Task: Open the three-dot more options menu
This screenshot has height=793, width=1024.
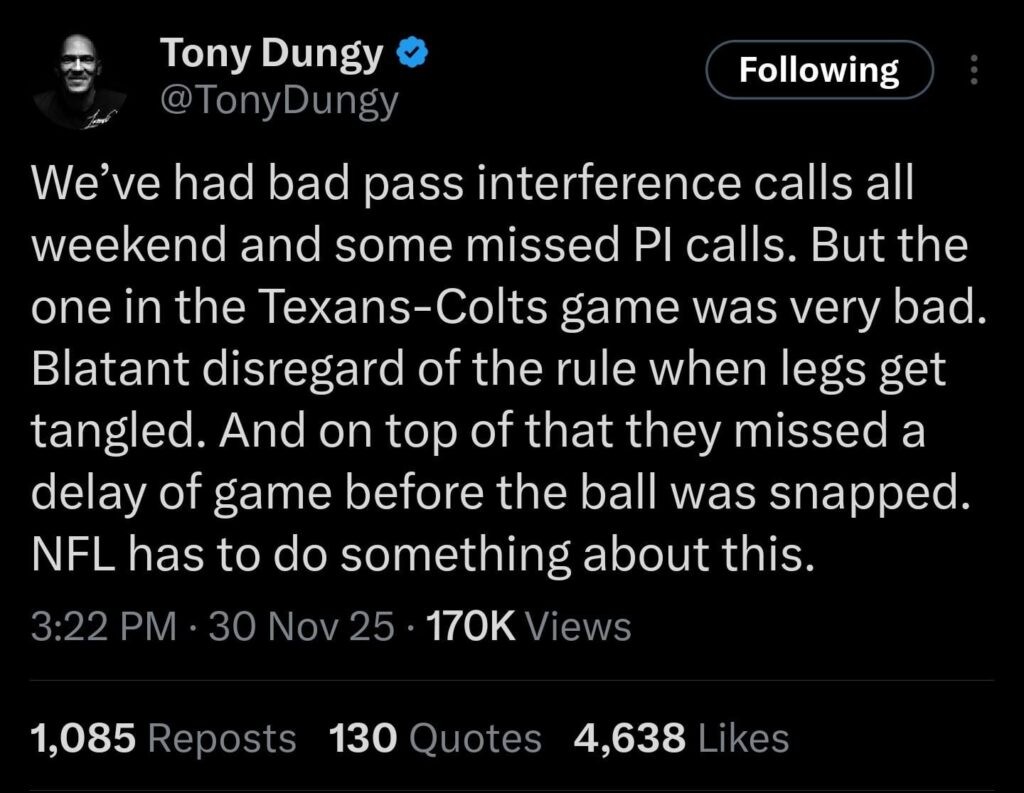Action: point(976,70)
